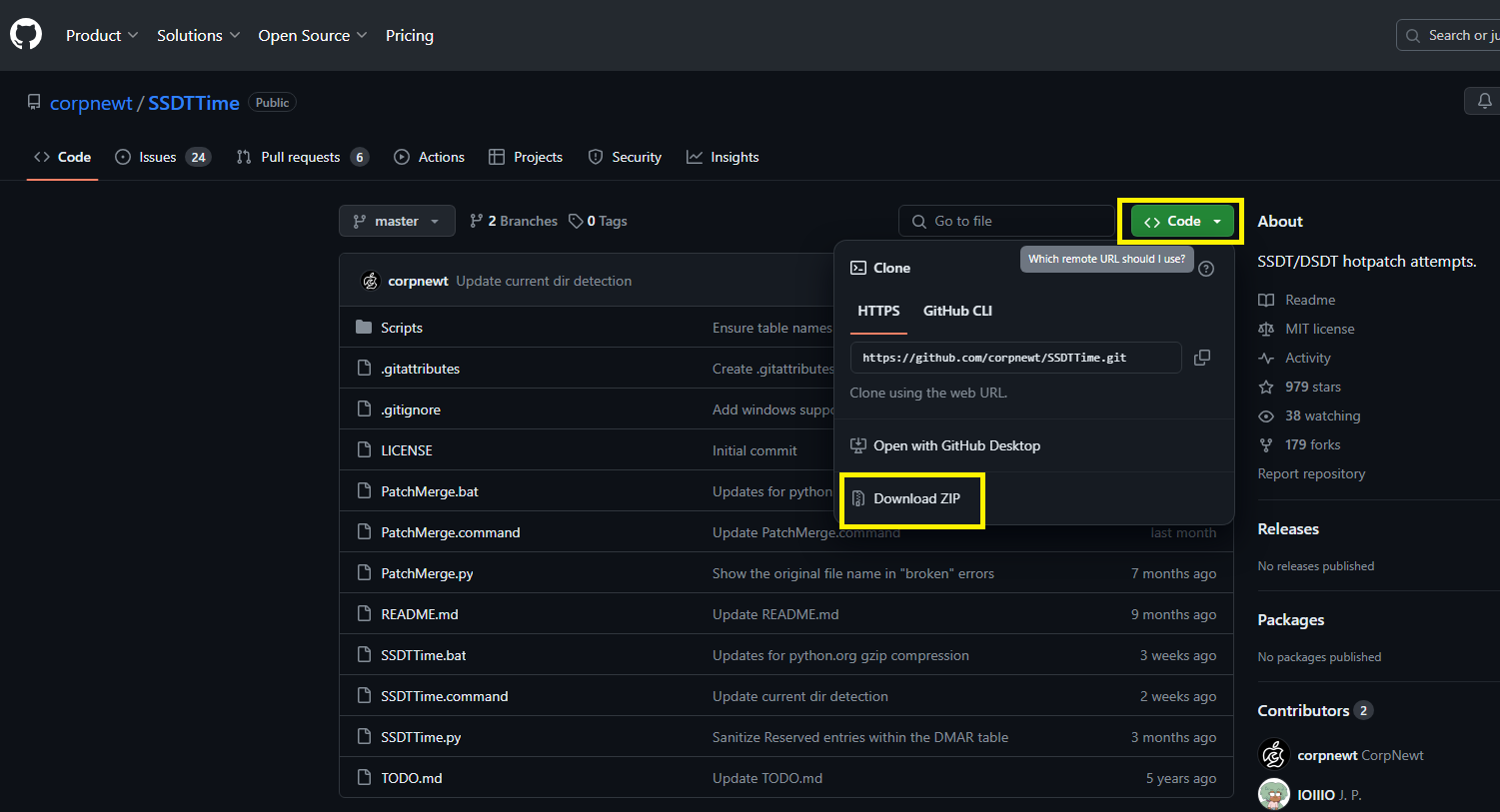Open the Pricing page
The width and height of the screenshot is (1500, 812).
410,35
